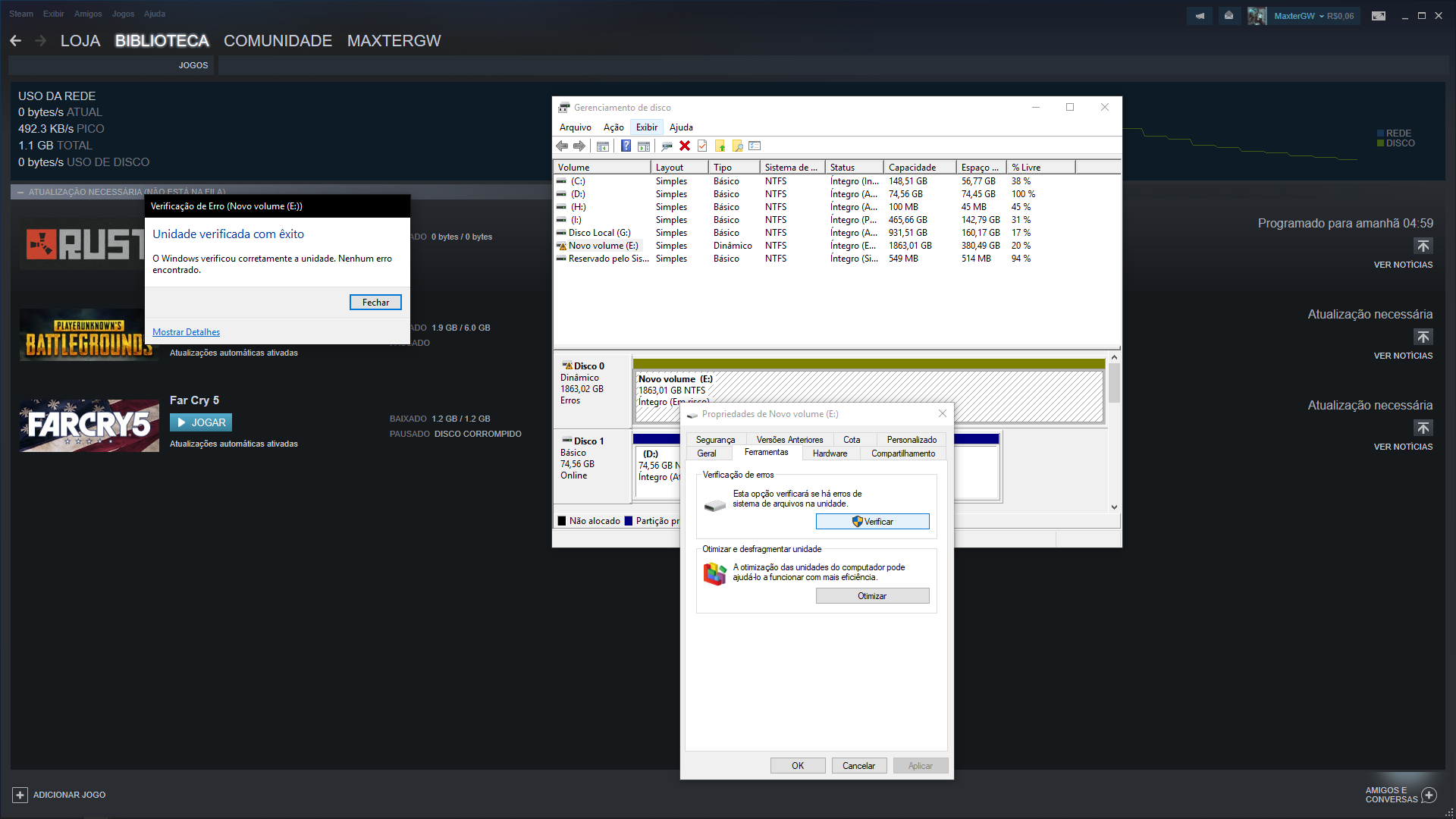The height and width of the screenshot is (819, 1456).
Task: Click VER NOTÍCIAS for Far Cry 5
Action: coord(1403,447)
